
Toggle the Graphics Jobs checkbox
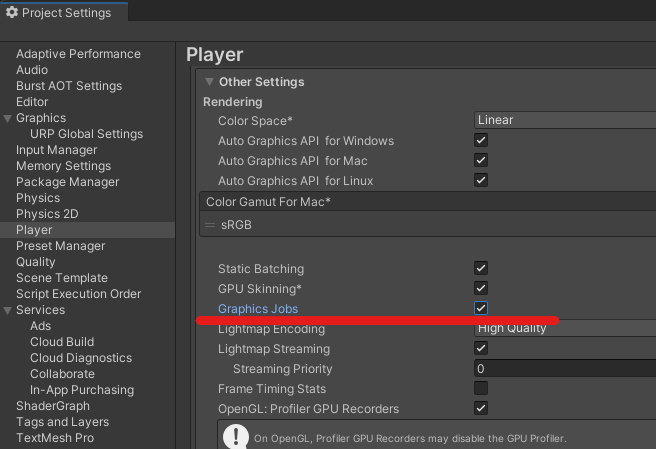tap(481, 308)
